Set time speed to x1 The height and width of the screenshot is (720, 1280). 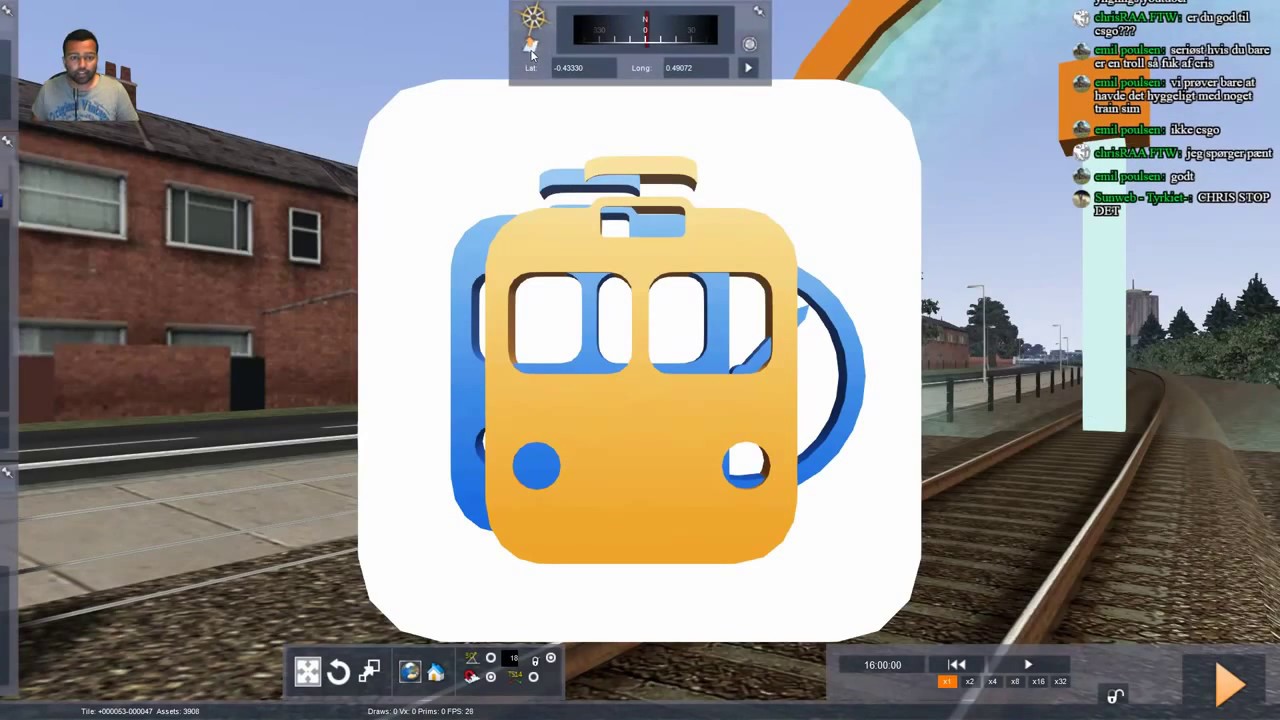point(947,682)
